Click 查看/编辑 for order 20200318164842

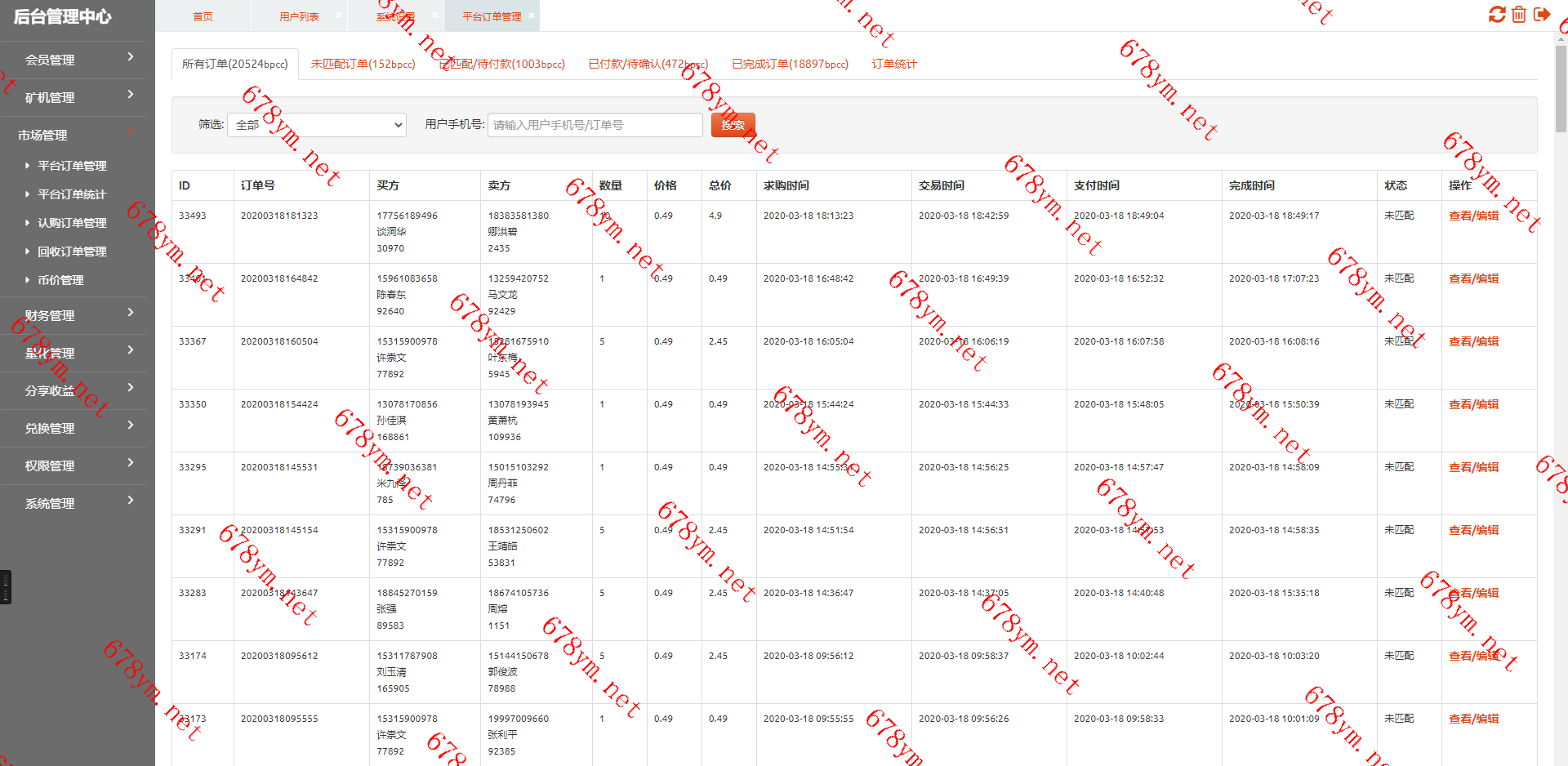(1474, 278)
